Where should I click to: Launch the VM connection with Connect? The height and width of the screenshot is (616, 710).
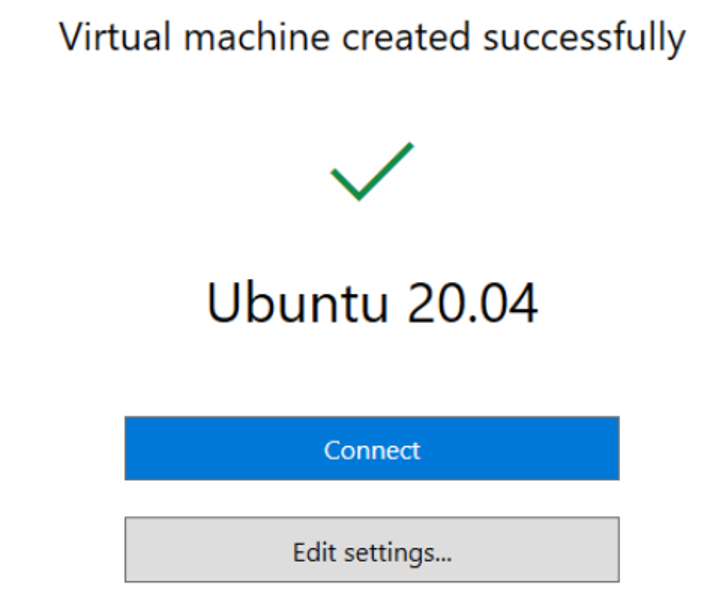pos(372,449)
